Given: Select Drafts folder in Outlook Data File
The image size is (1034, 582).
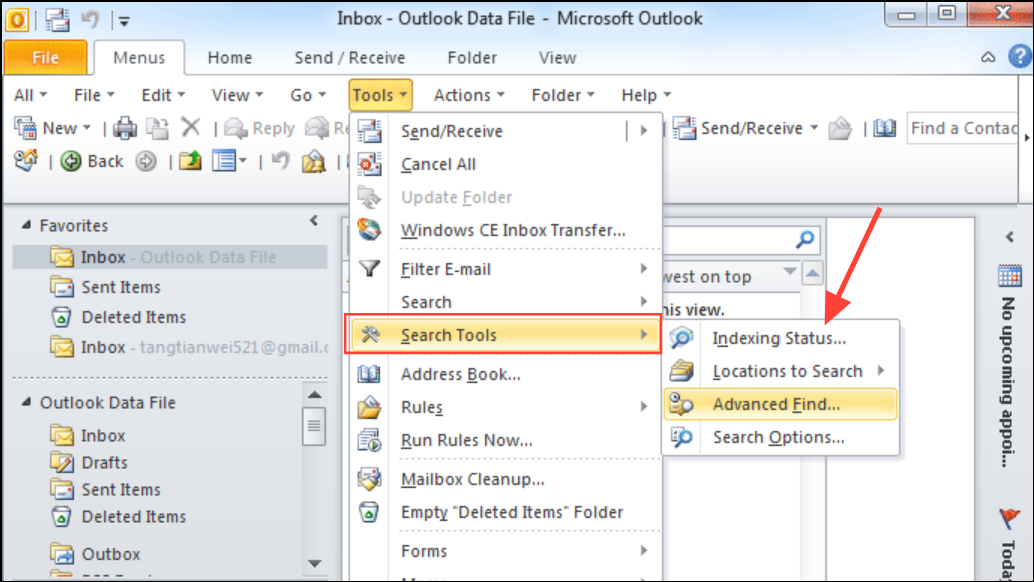Looking at the screenshot, I should coord(104,462).
